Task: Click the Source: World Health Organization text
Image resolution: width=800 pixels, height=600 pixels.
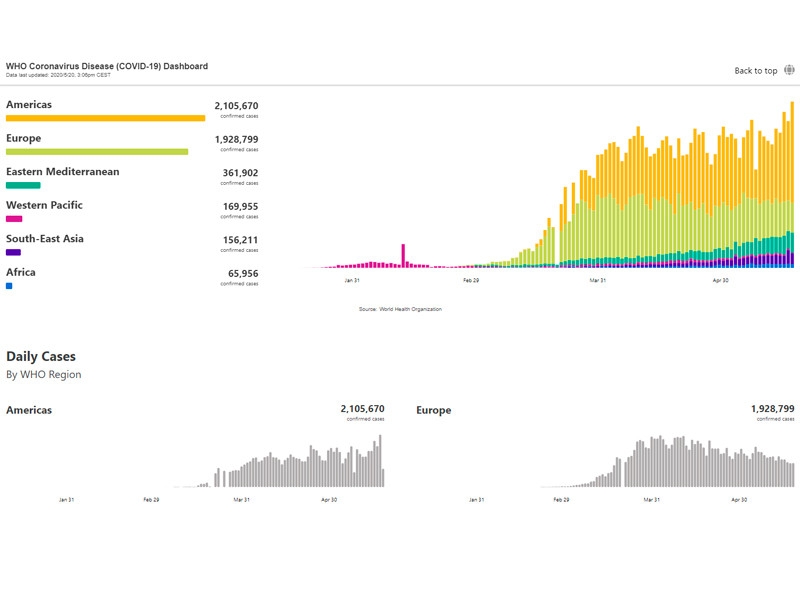Action: click(x=400, y=309)
